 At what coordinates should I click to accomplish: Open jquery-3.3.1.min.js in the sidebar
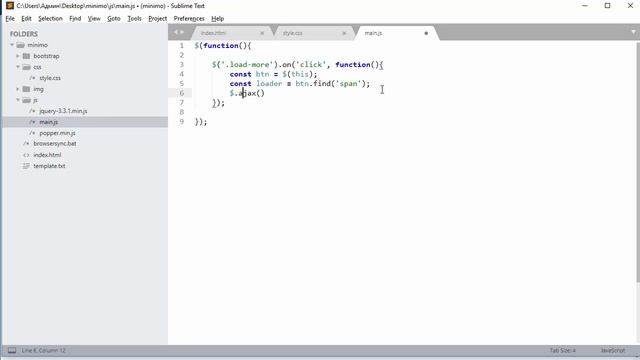point(63,111)
